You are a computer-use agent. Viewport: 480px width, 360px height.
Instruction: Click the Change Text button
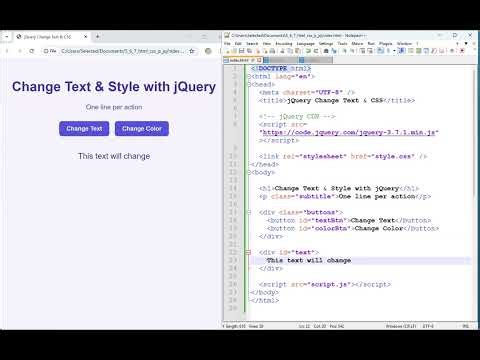click(x=84, y=129)
